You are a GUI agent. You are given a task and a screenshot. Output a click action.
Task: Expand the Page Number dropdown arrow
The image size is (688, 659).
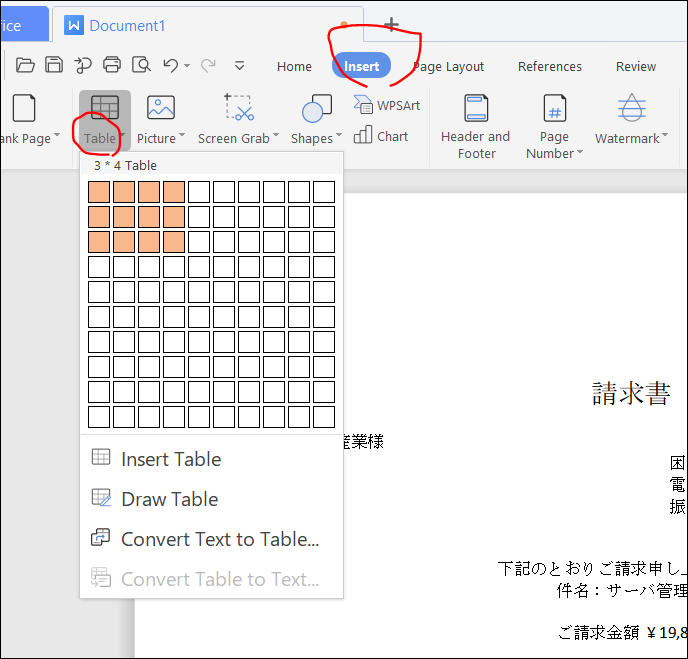[580, 151]
